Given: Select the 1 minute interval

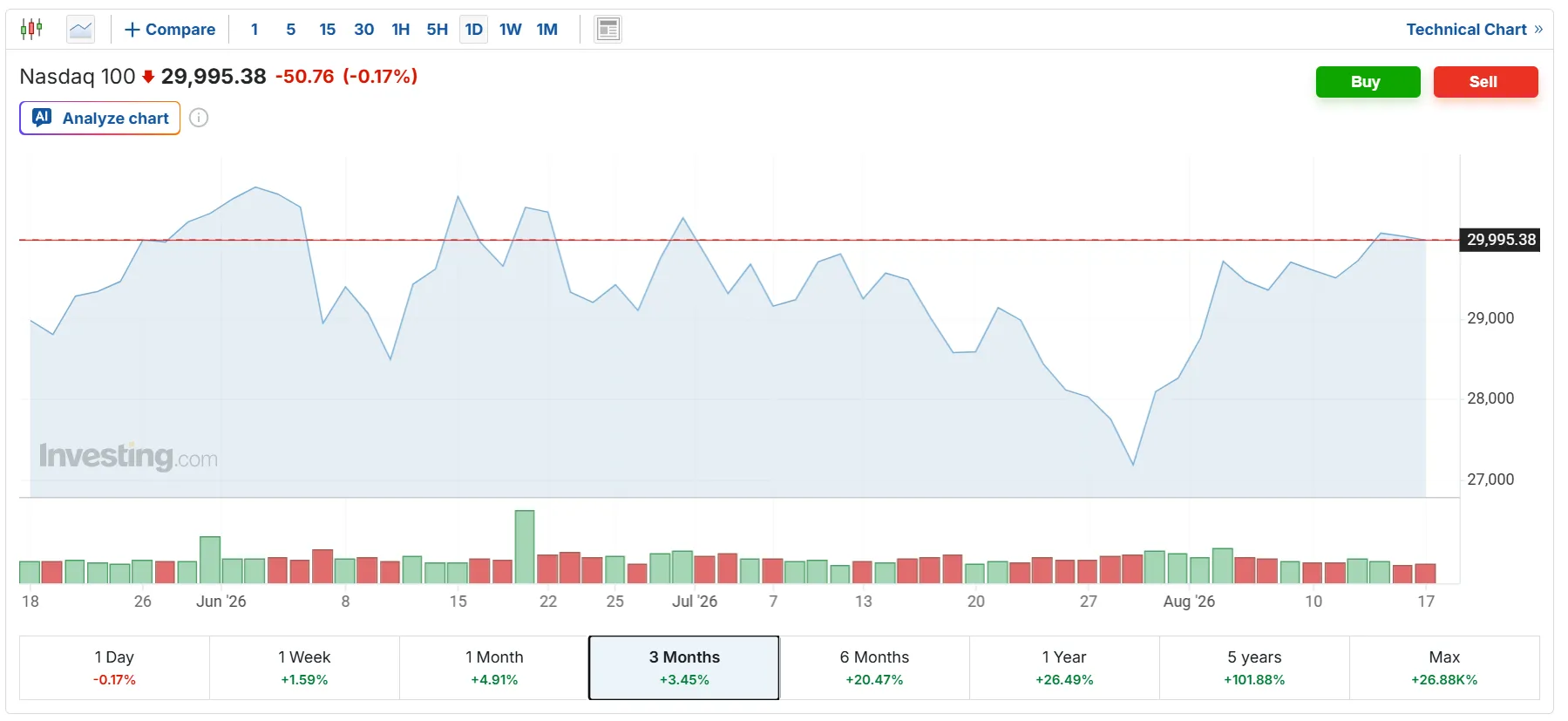Looking at the screenshot, I should pos(255,30).
